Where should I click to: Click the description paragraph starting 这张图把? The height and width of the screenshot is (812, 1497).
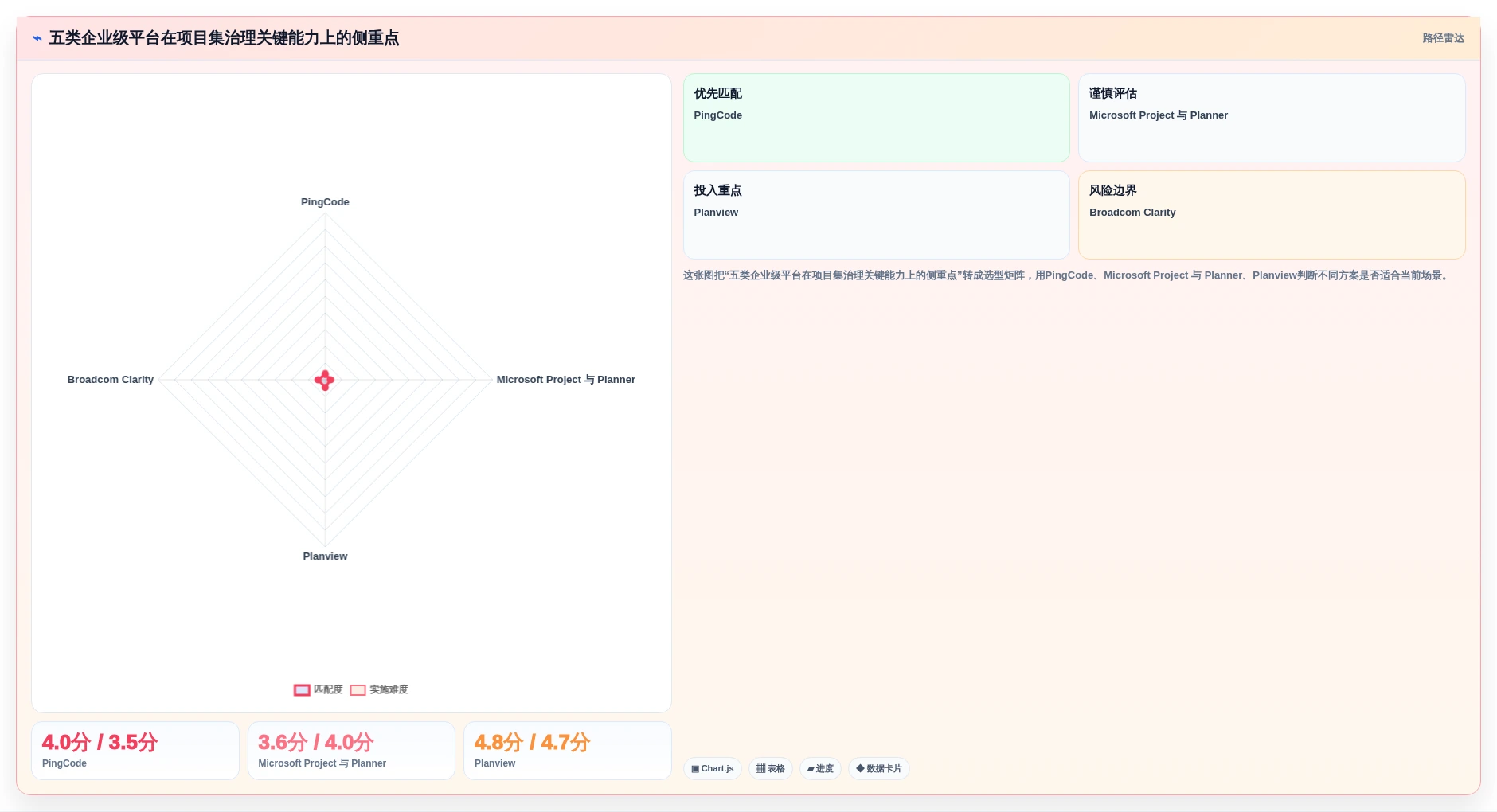coord(1067,275)
